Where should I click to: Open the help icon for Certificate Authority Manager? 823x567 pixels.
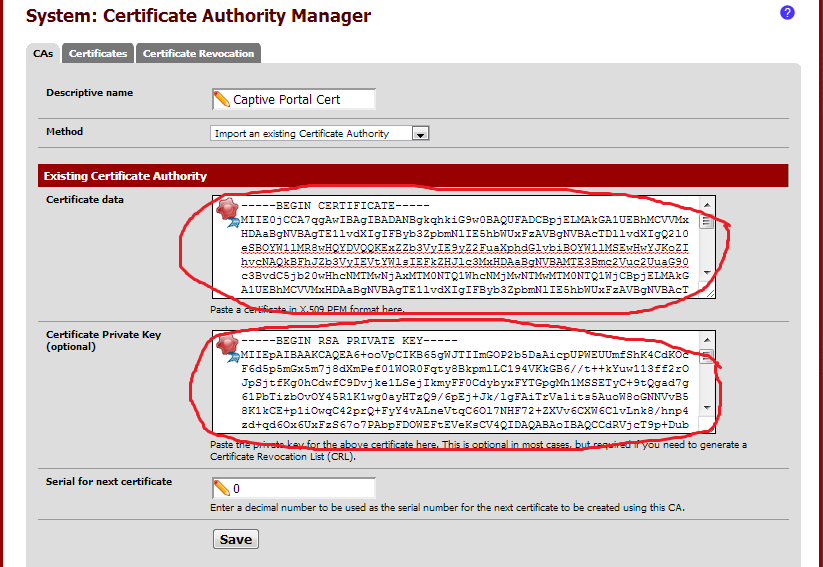pos(787,13)
